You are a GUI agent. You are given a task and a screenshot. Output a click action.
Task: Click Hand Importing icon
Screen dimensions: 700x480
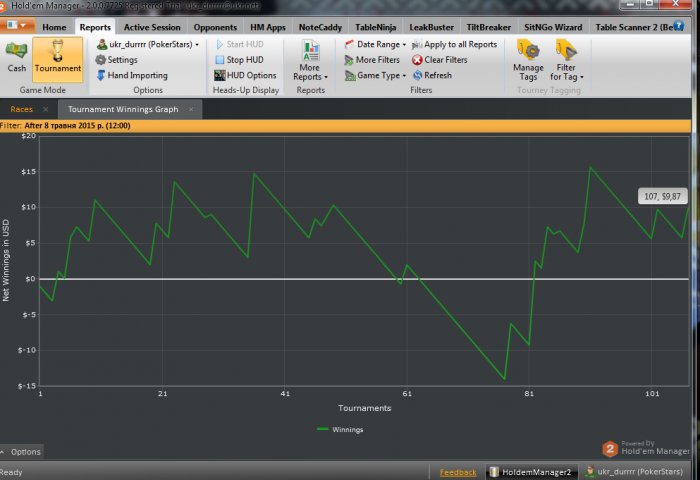[x=101, y=75]
